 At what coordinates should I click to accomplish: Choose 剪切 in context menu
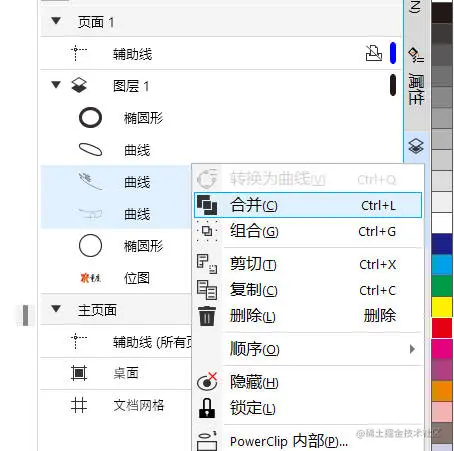pyautogui.click(x=308, y=264)
